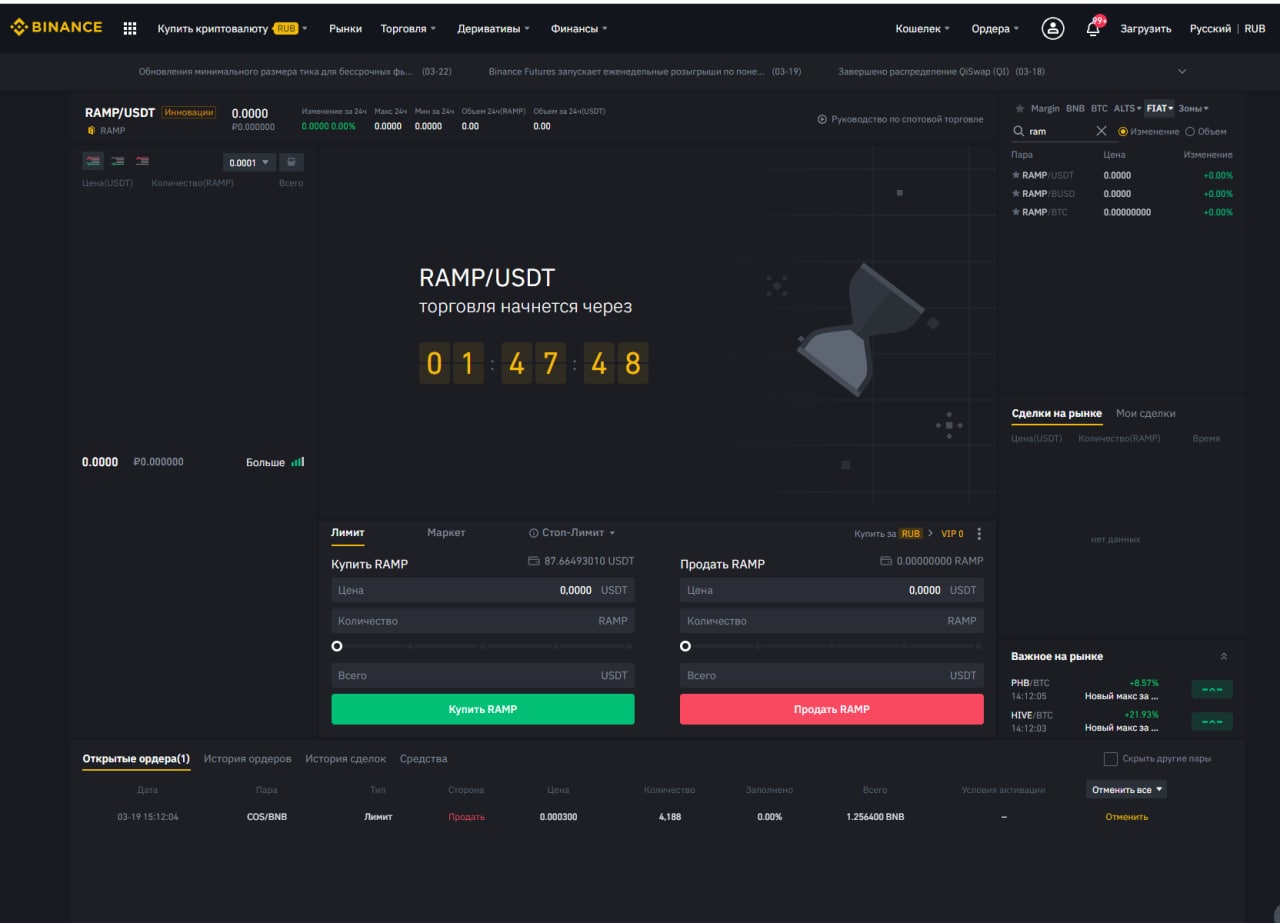
Task: Favorite the RAMP/BTC pair star
Action: point(1016,212)
